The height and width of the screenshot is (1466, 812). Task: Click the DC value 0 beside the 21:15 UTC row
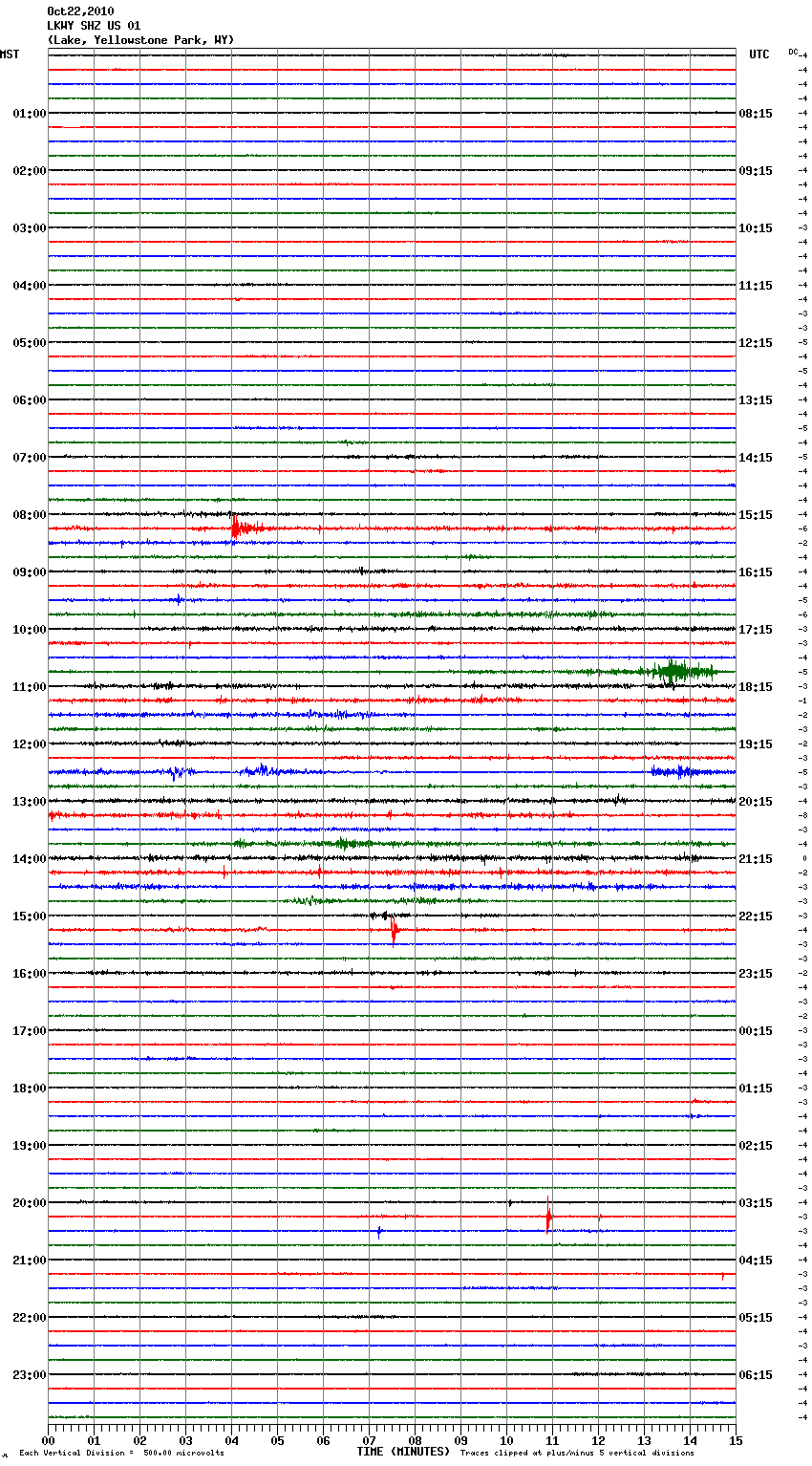coord(804,858)
